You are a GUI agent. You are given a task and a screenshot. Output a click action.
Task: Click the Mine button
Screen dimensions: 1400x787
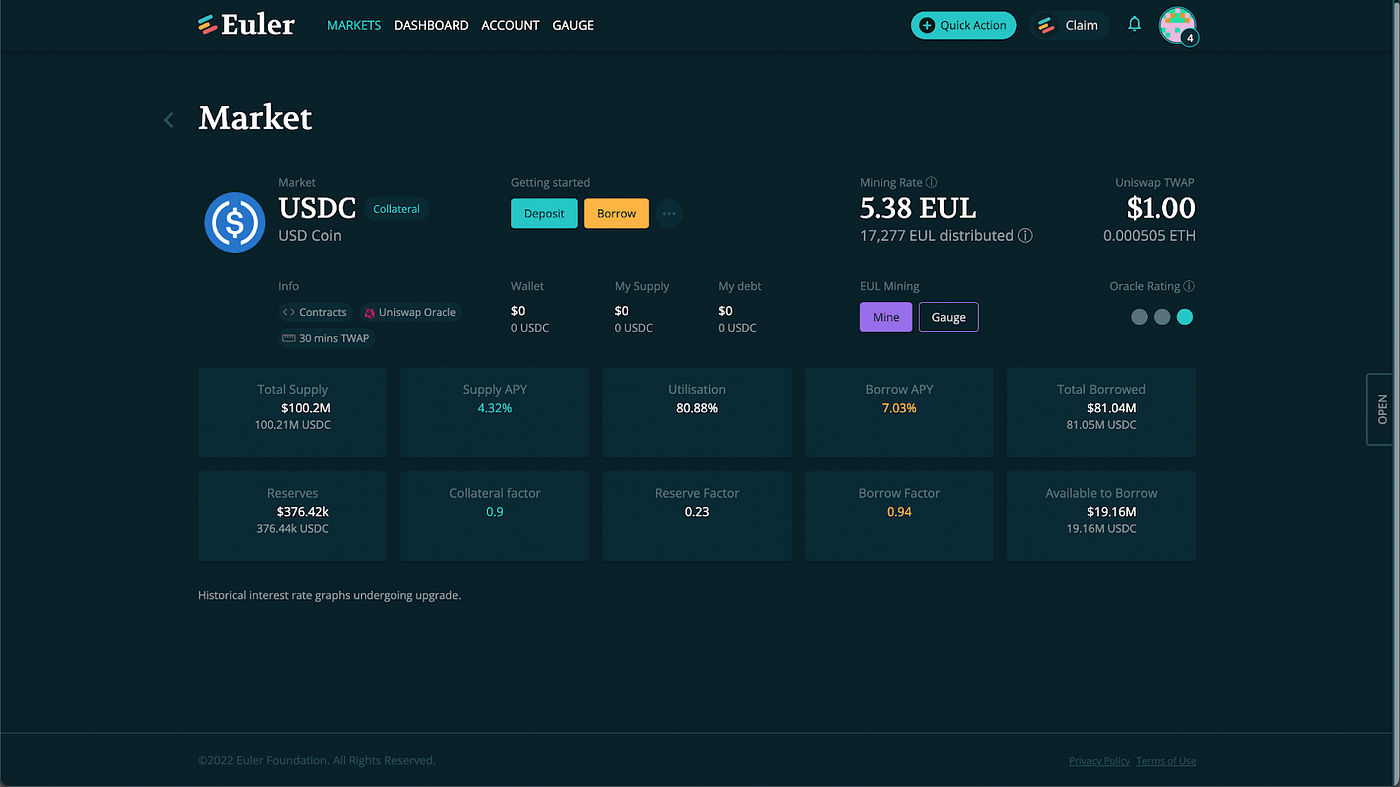pyautogui.click(x=886, y=317)
